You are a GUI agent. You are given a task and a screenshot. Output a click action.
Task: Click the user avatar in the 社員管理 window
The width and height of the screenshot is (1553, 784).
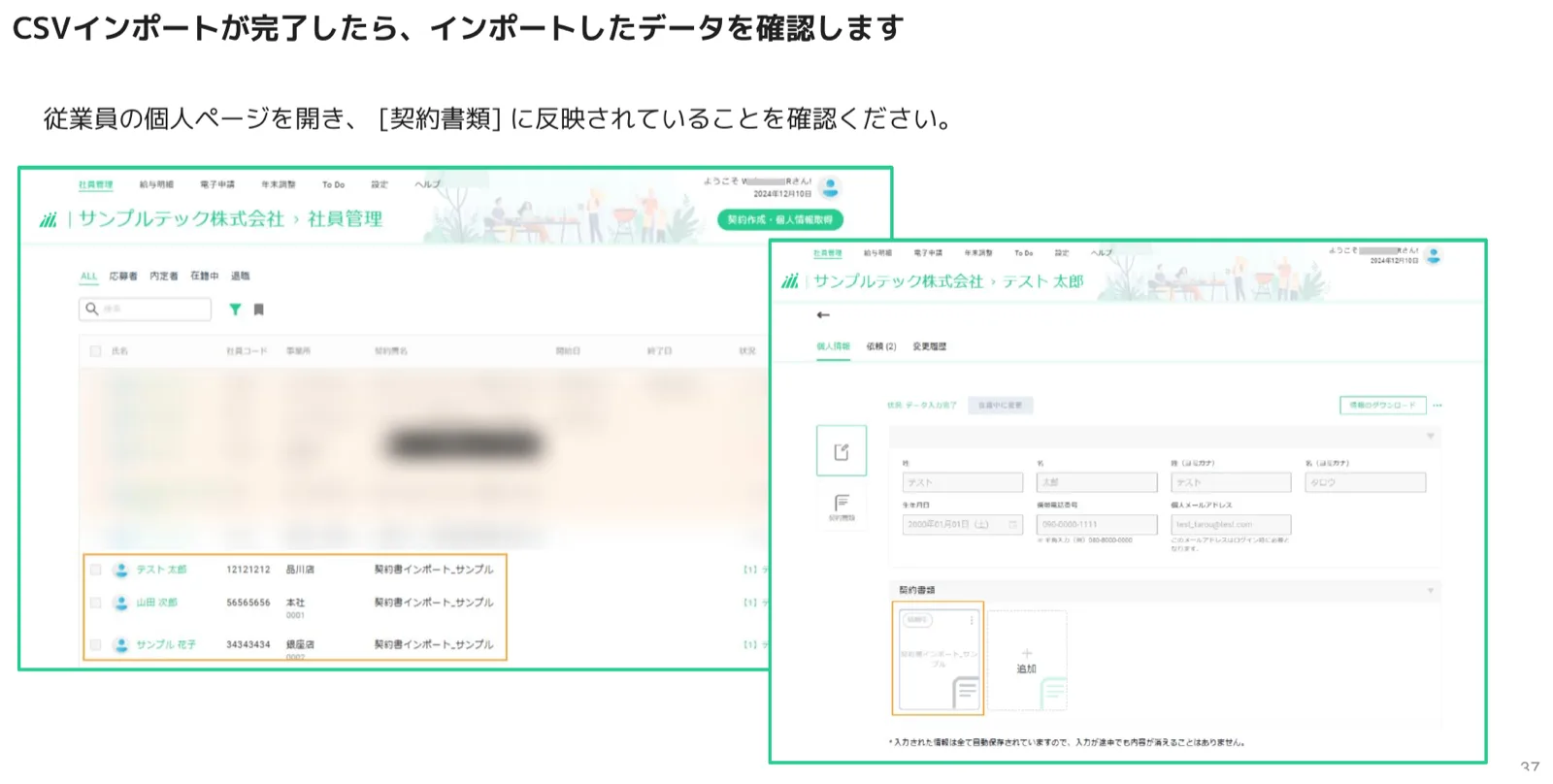pyautogui.click(x=830, y=187)
